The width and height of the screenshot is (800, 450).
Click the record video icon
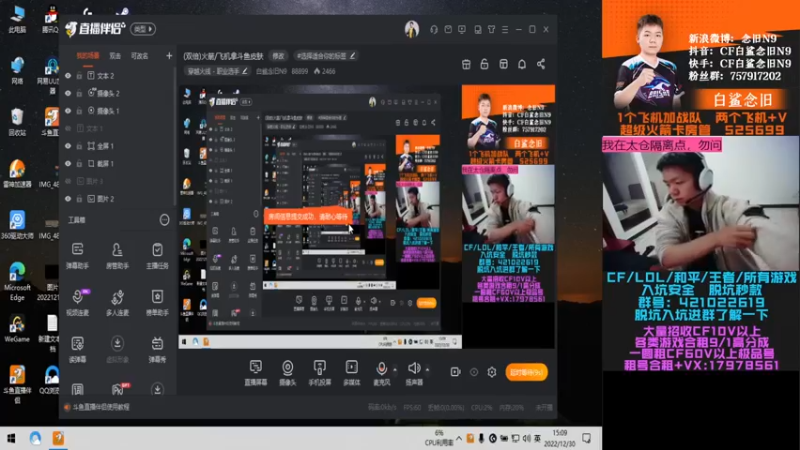point(455,372)
